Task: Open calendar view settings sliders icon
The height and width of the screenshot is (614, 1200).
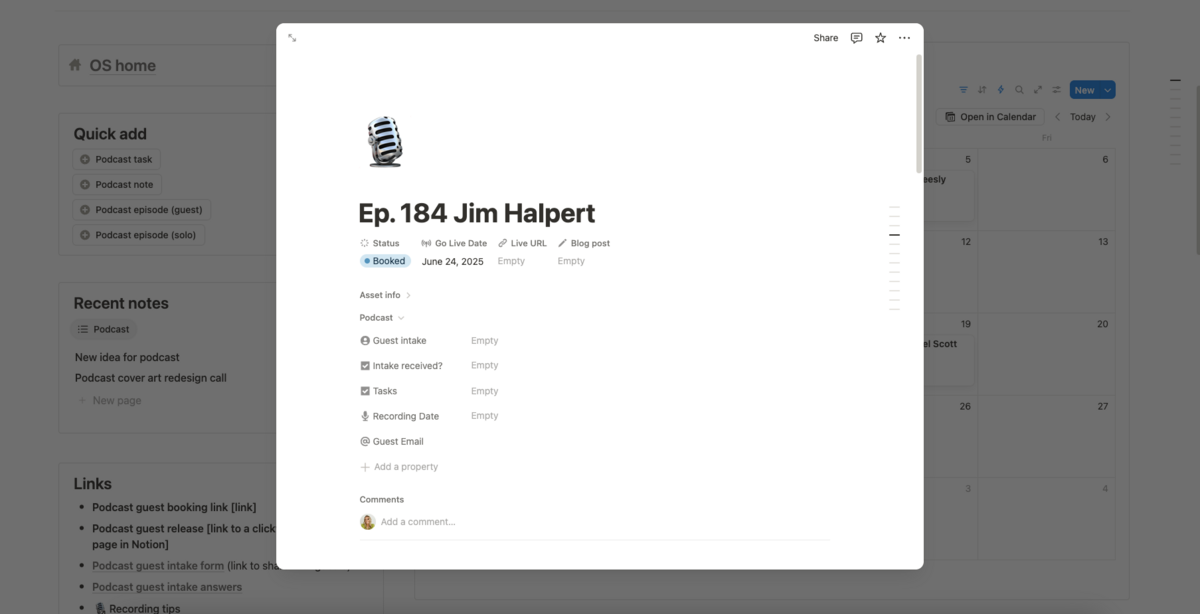Action: point(1056,90)
